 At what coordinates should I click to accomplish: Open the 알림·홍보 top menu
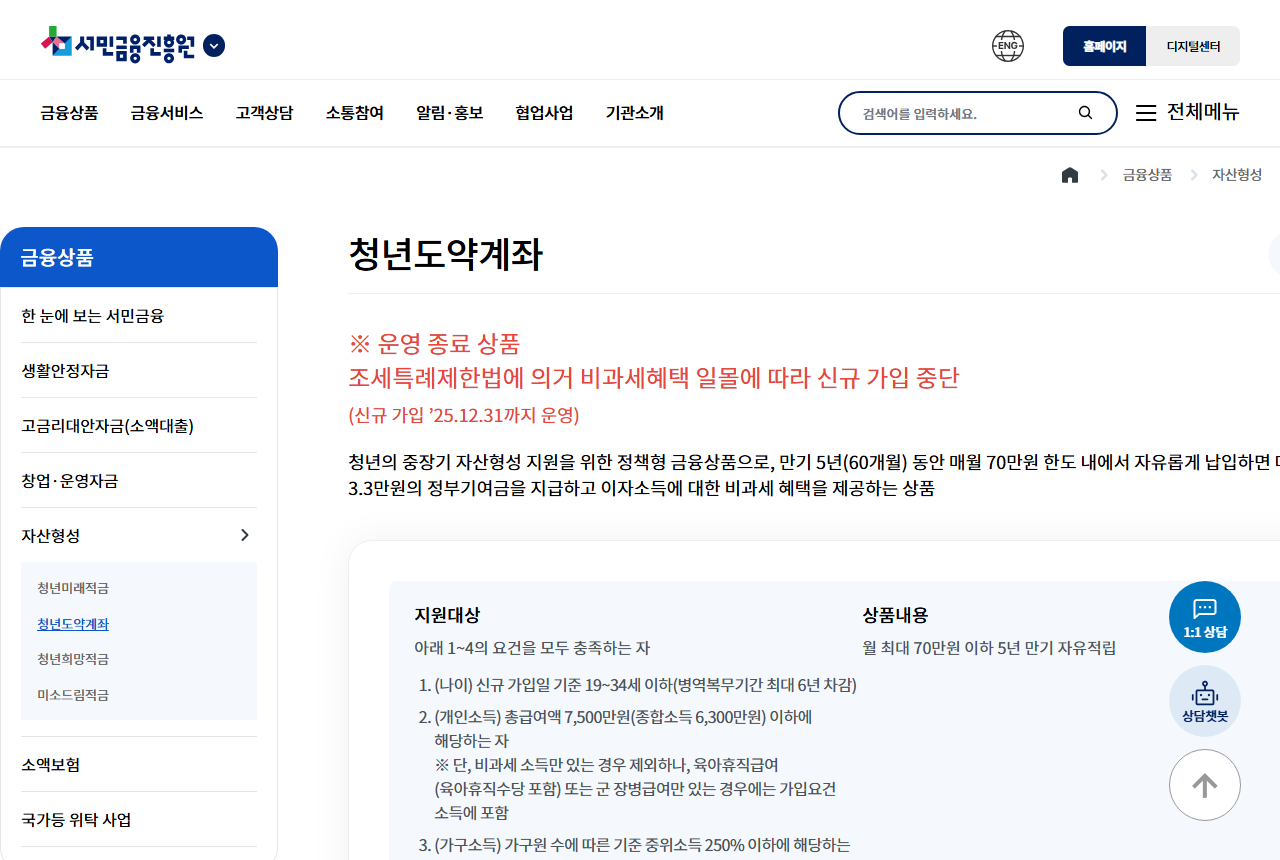click(x=450, y=113)
